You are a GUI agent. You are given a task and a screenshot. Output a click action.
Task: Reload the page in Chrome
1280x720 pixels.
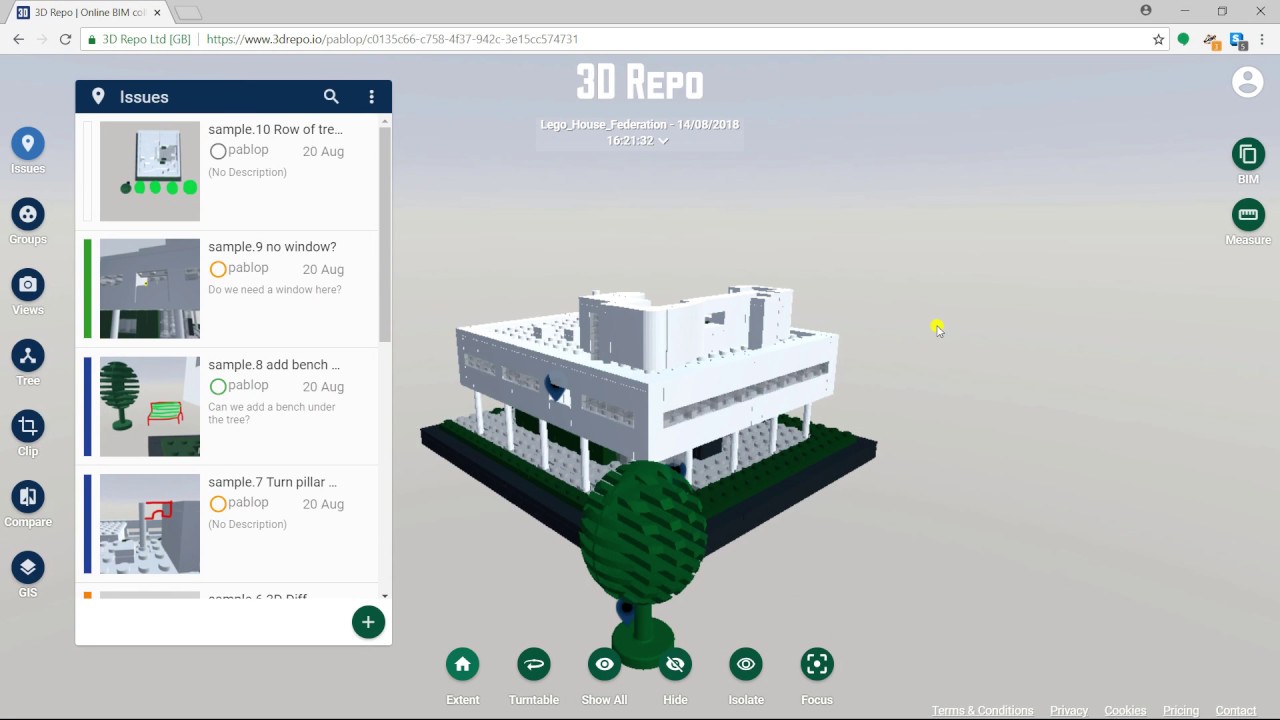point(65,39)
